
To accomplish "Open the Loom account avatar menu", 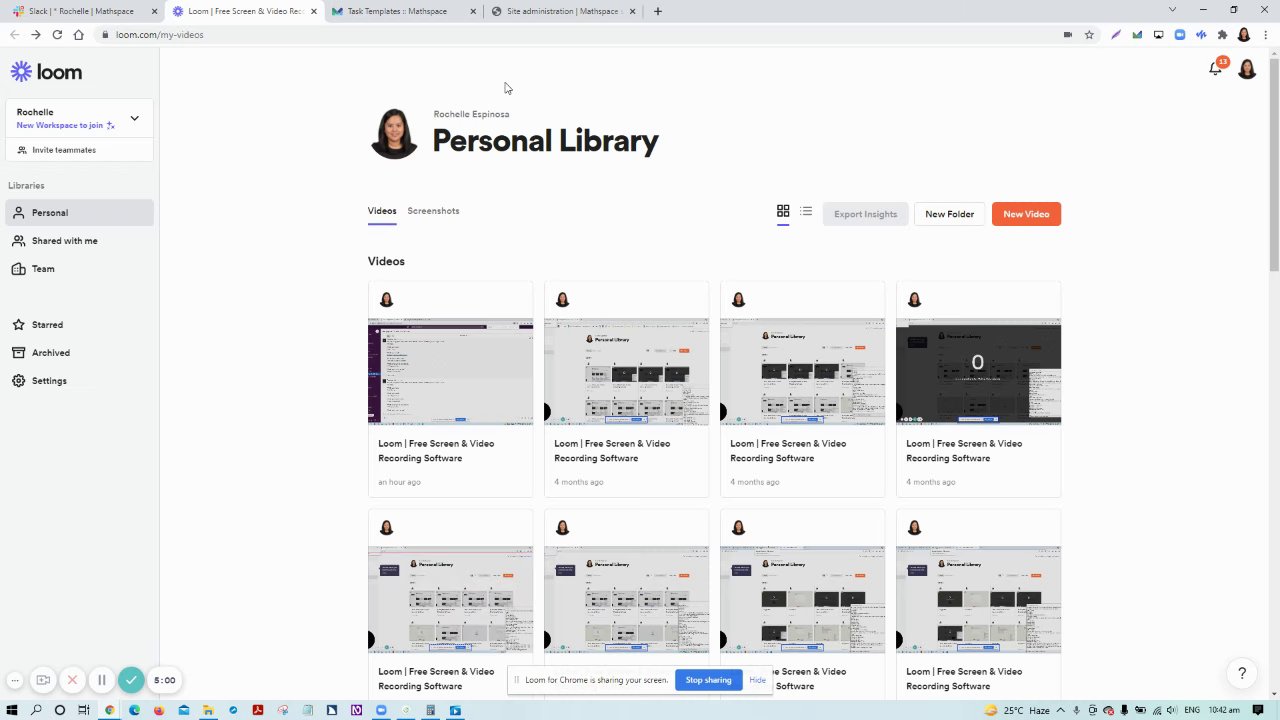I will pyautogui.click(x=1247, y=69).
